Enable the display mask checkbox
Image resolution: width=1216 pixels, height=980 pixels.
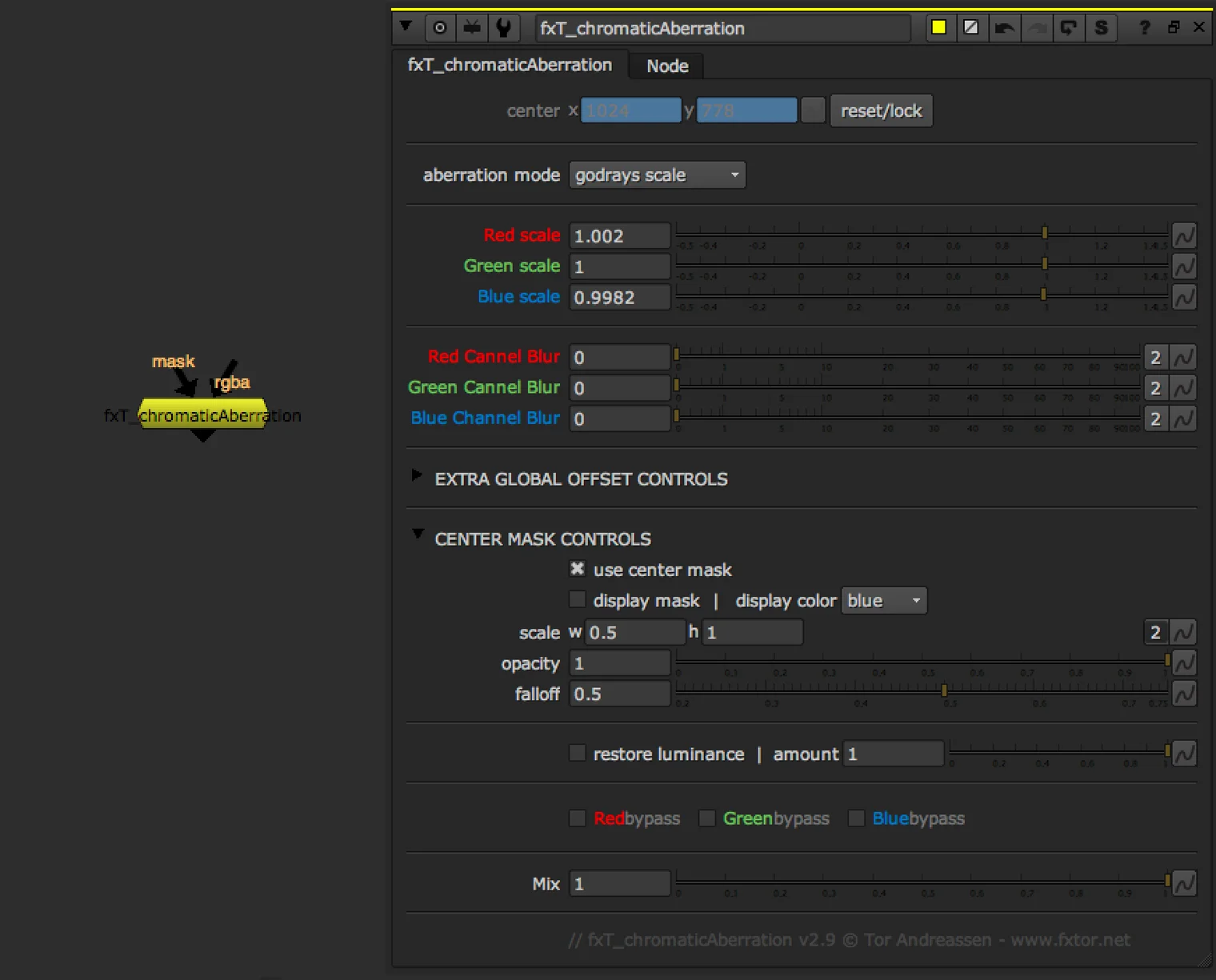click(x=577, y=599)
